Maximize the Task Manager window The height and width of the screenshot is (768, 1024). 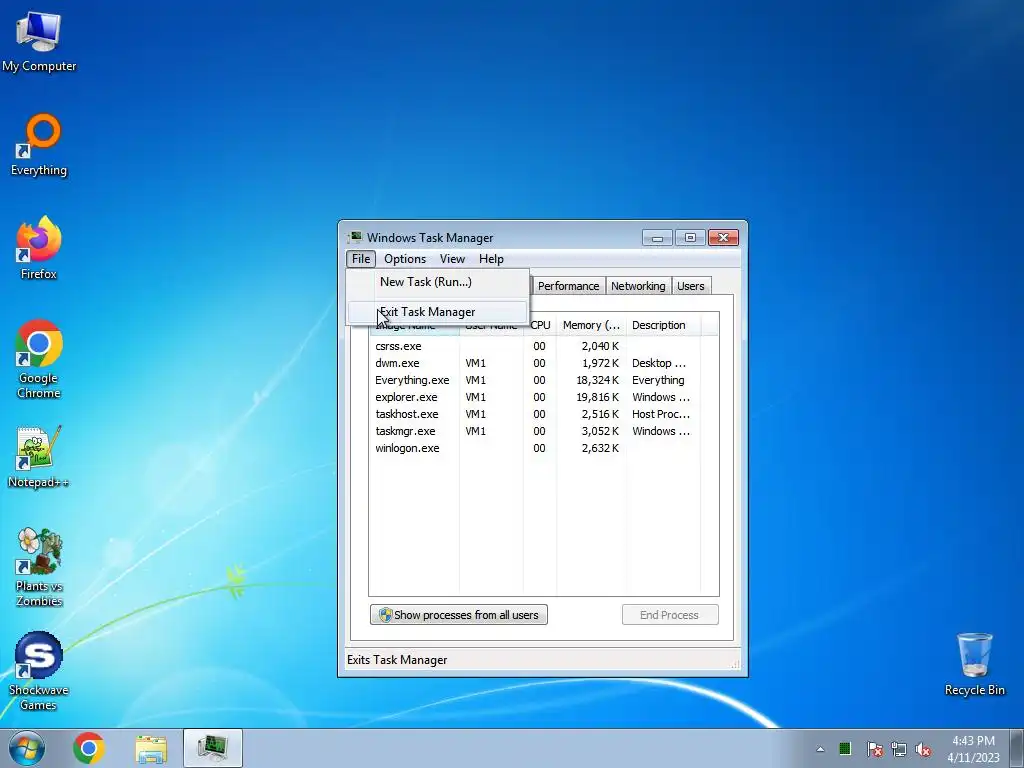(x=690, y=238)
